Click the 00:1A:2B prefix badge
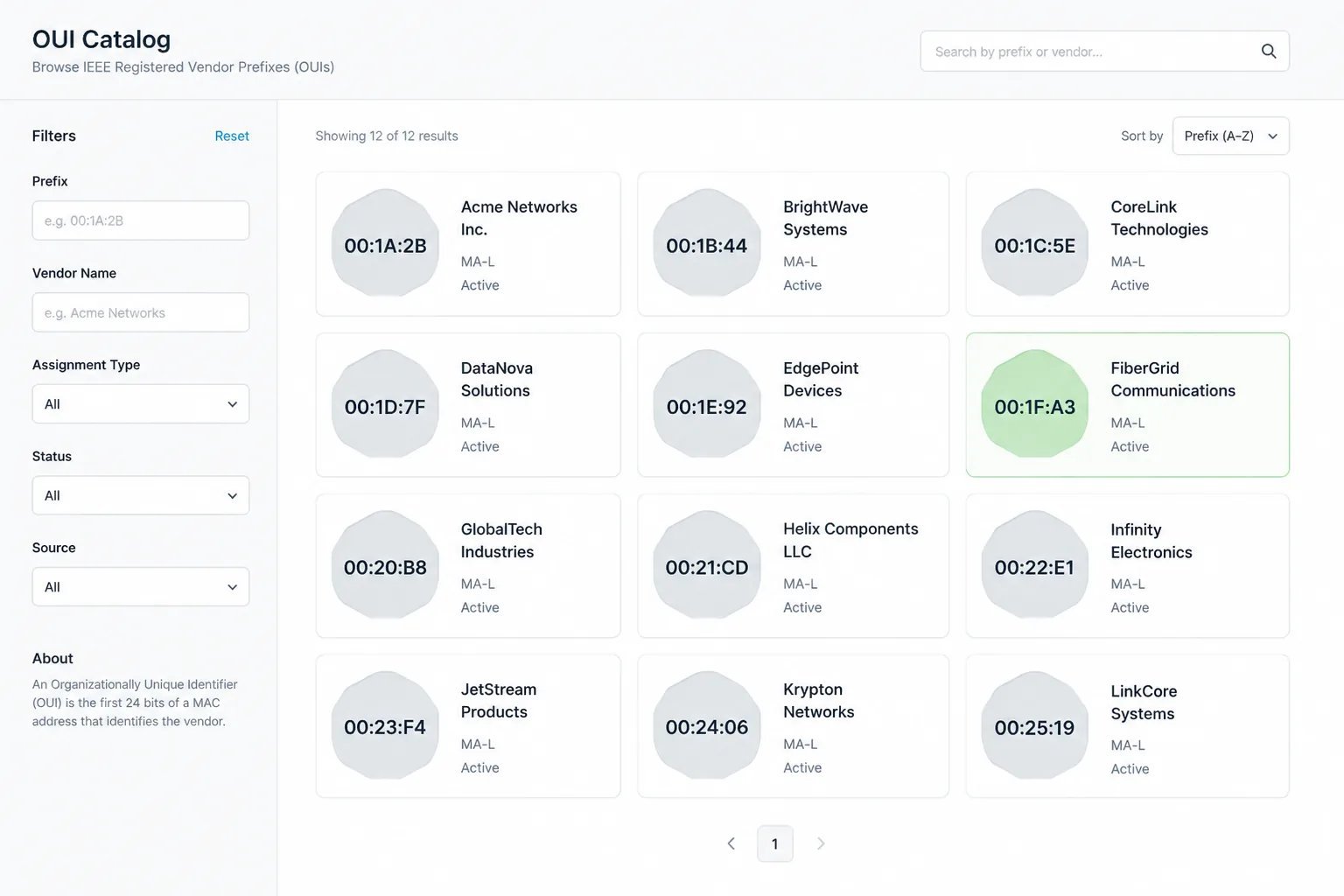 (x=385, y=244)
